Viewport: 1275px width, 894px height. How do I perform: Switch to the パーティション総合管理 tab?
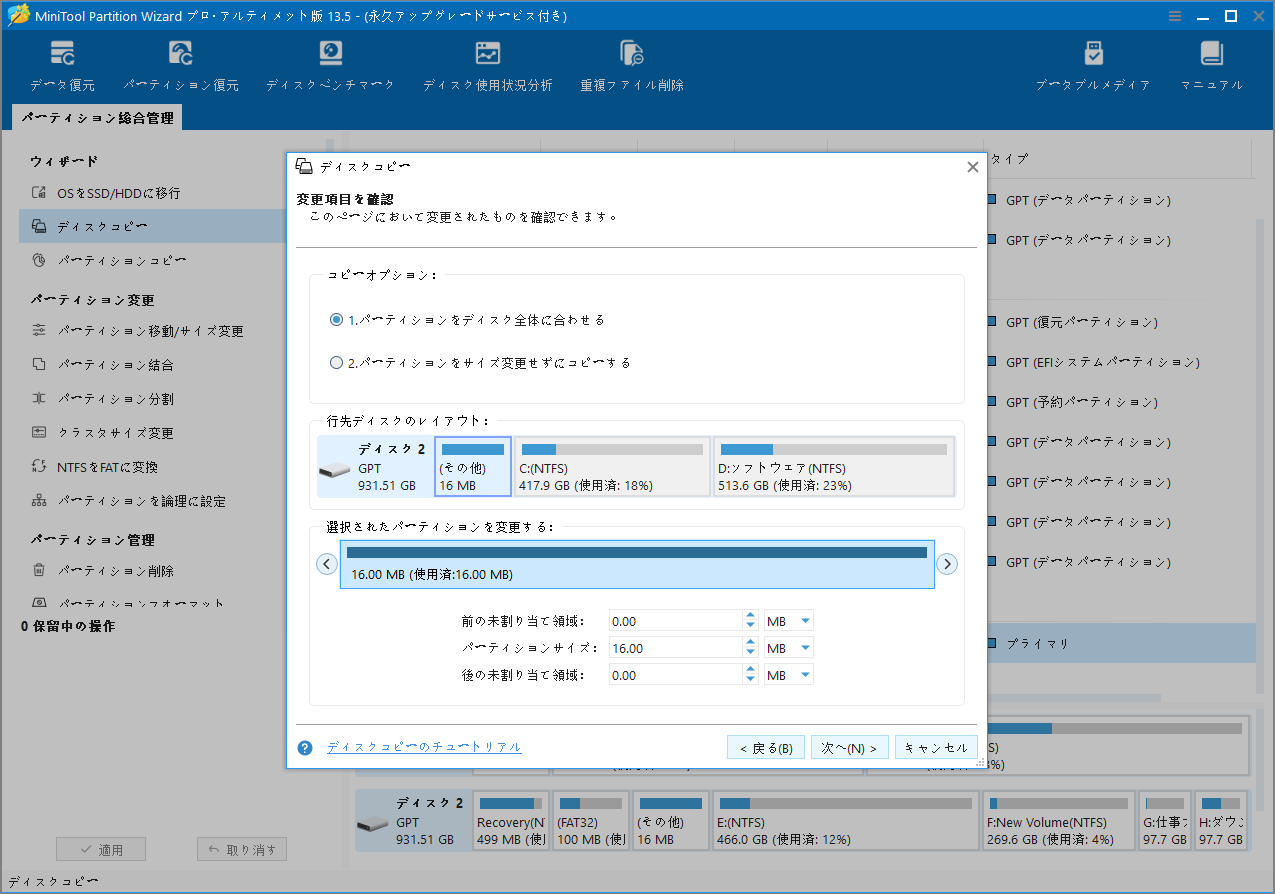coord(96,117)
